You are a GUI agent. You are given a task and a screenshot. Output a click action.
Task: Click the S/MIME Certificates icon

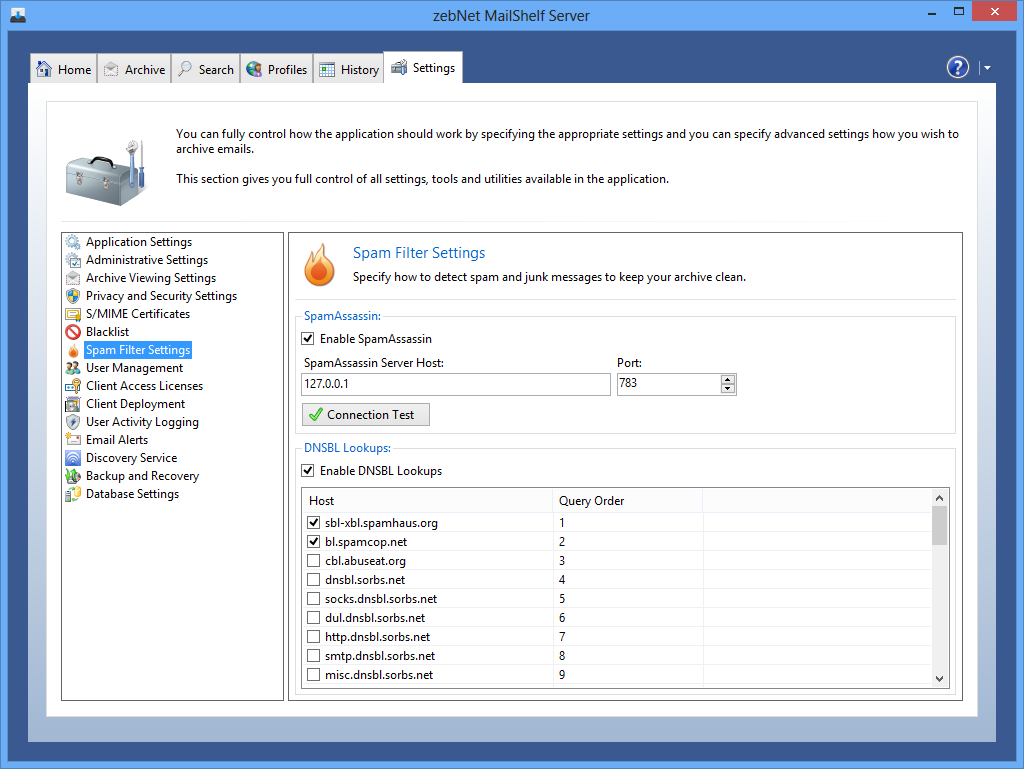click(x=73, y=314)
